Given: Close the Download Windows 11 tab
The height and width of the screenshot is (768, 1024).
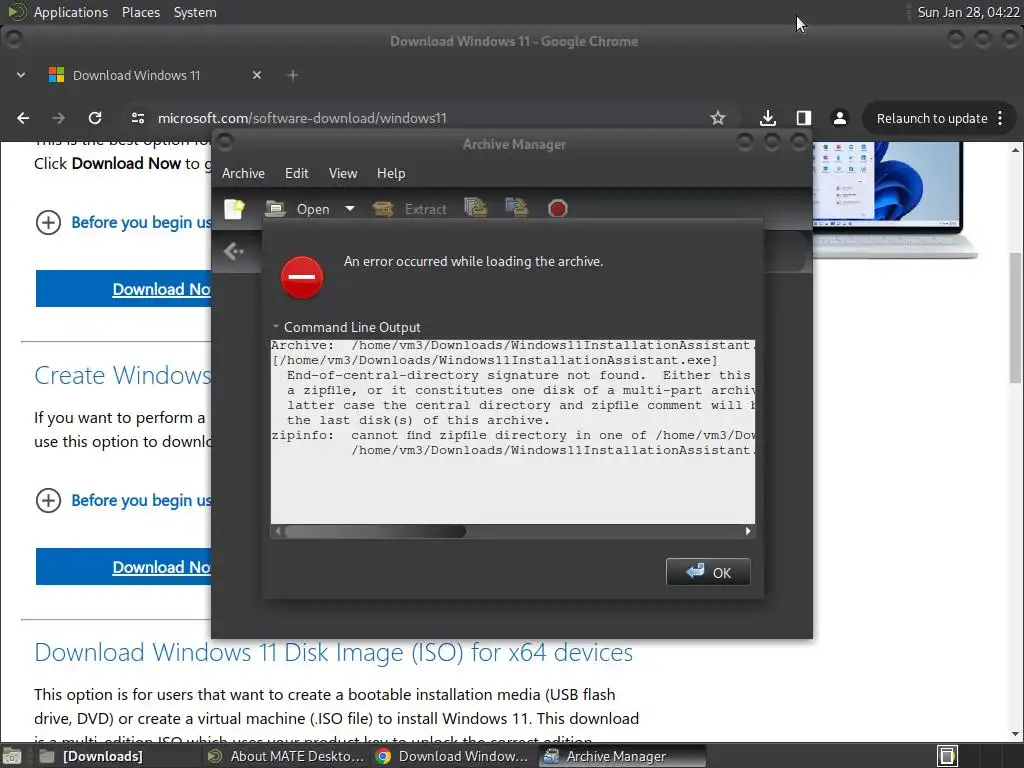Looking at the screenshot, I should tap(257, 75).
